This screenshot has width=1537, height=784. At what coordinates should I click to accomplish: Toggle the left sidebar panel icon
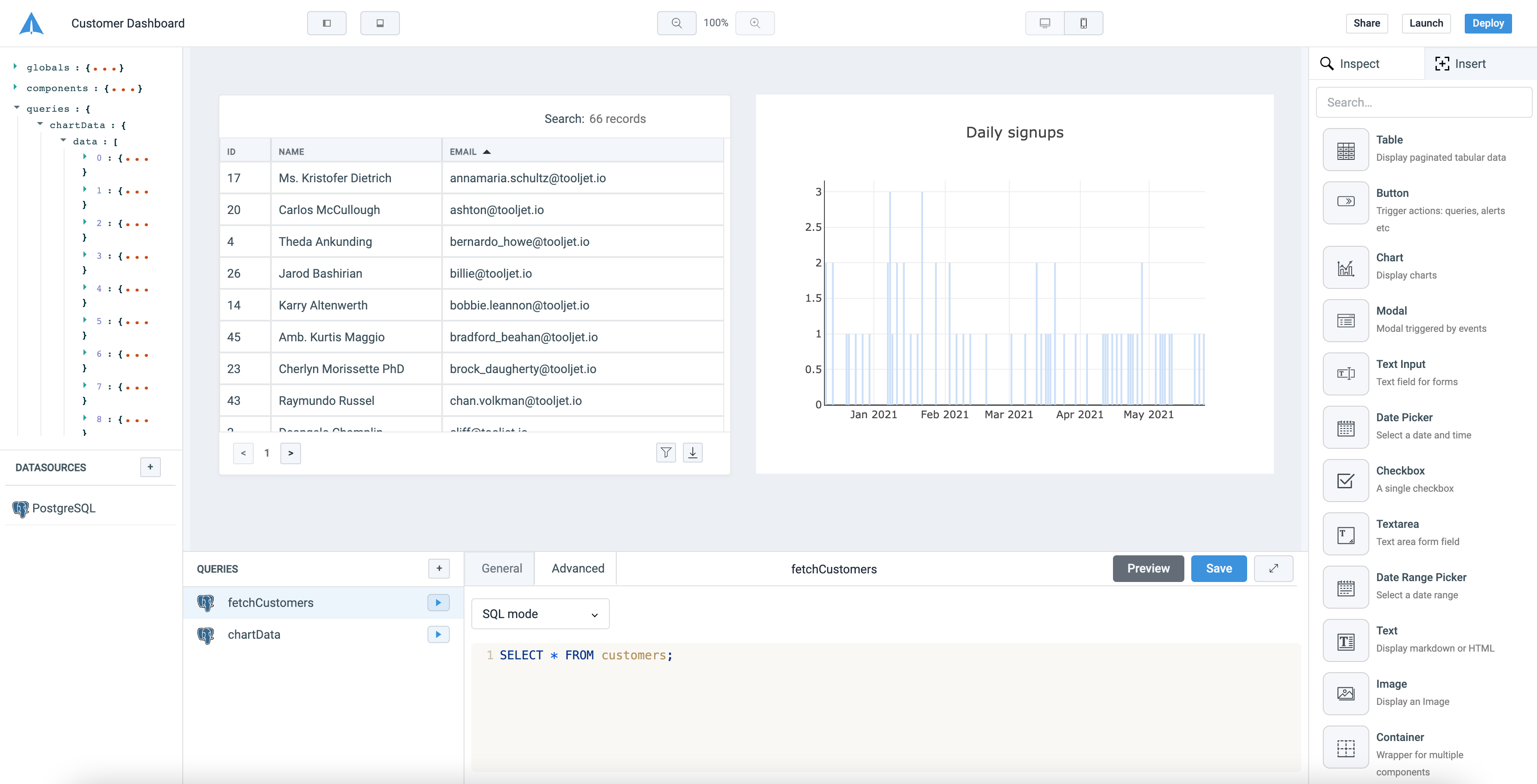(326, 23)
